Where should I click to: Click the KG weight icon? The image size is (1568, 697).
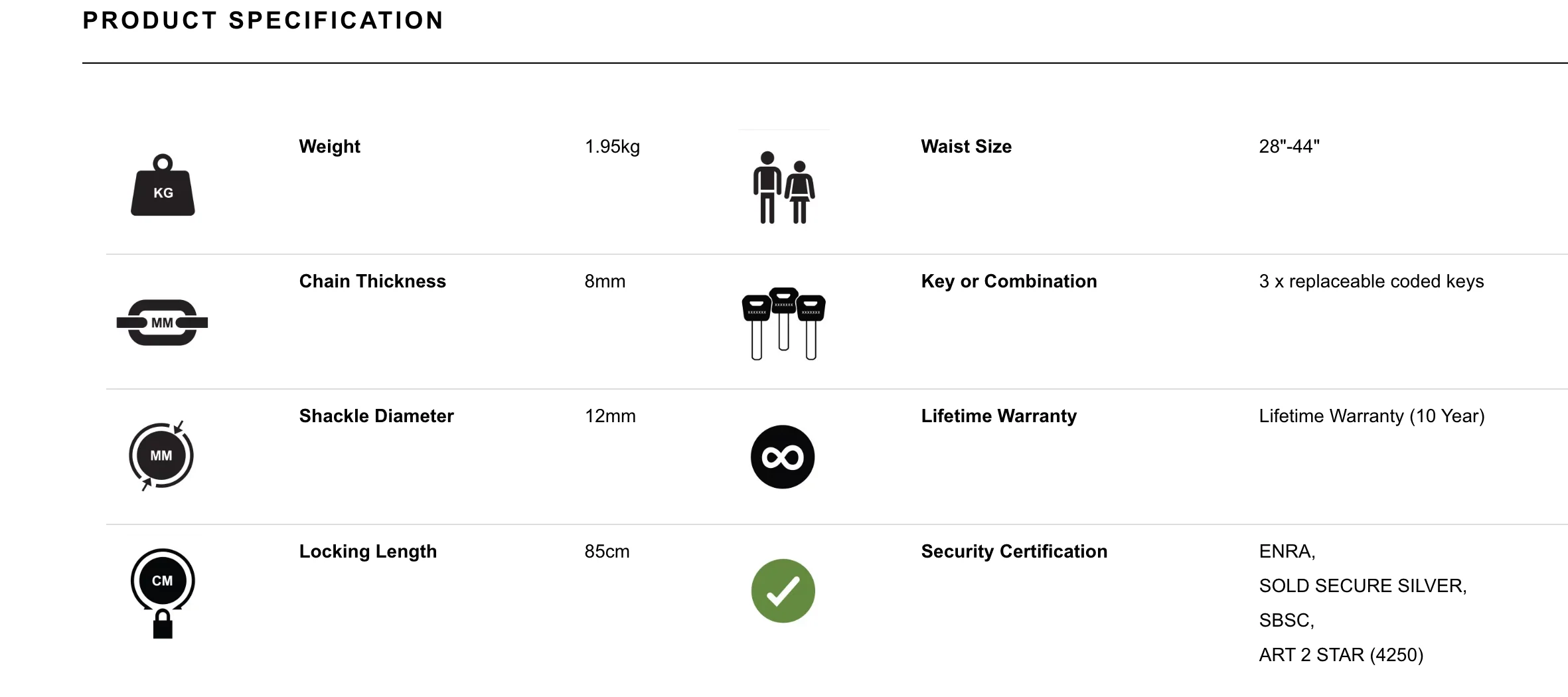point(163,185)
